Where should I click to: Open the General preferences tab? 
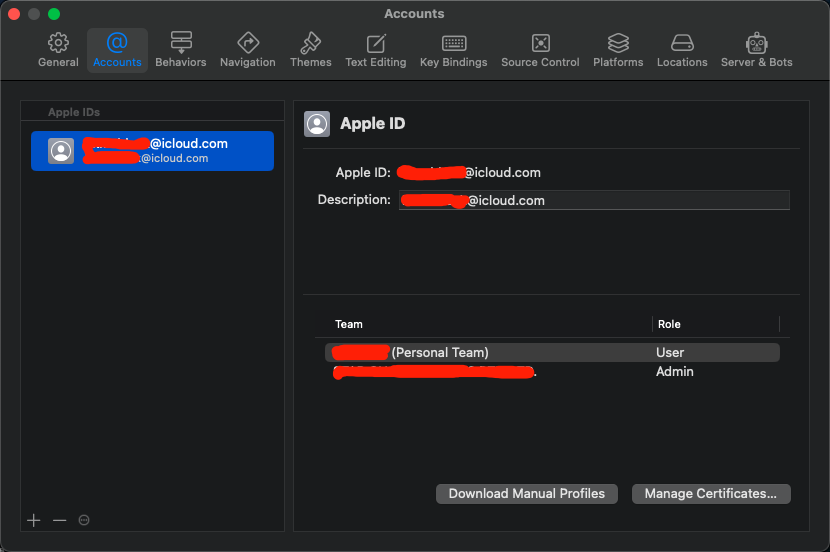tap(58, 51)
